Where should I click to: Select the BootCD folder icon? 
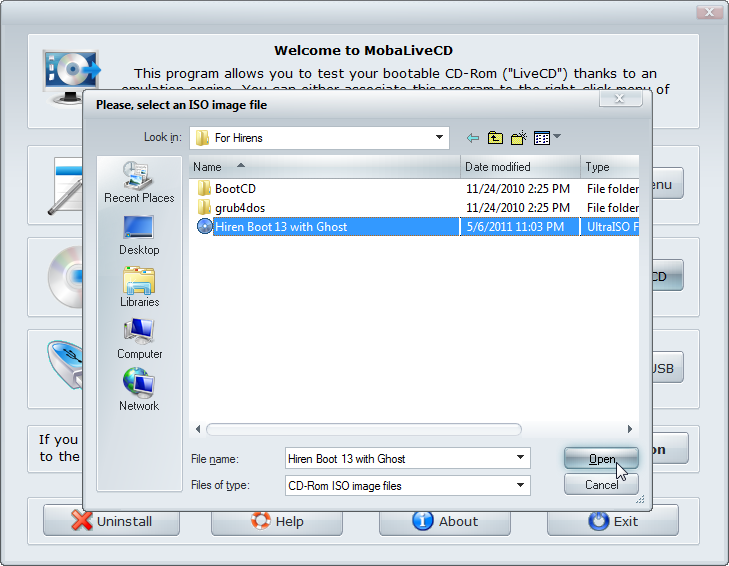point(204,188)
